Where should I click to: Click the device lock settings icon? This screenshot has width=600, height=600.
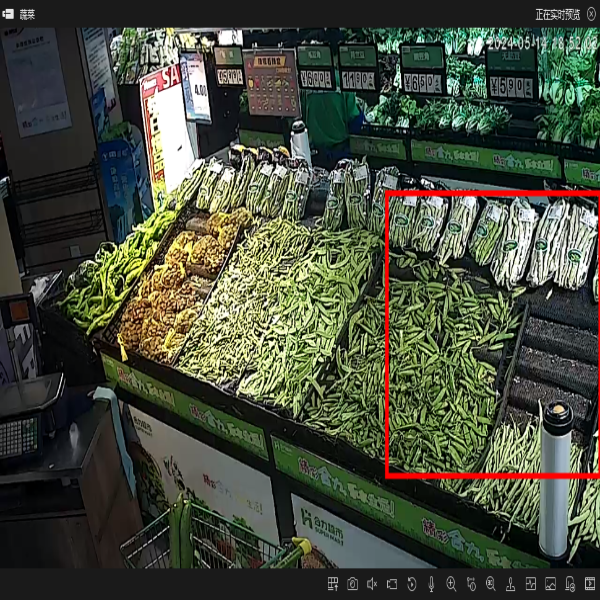[x=569, y=584]
